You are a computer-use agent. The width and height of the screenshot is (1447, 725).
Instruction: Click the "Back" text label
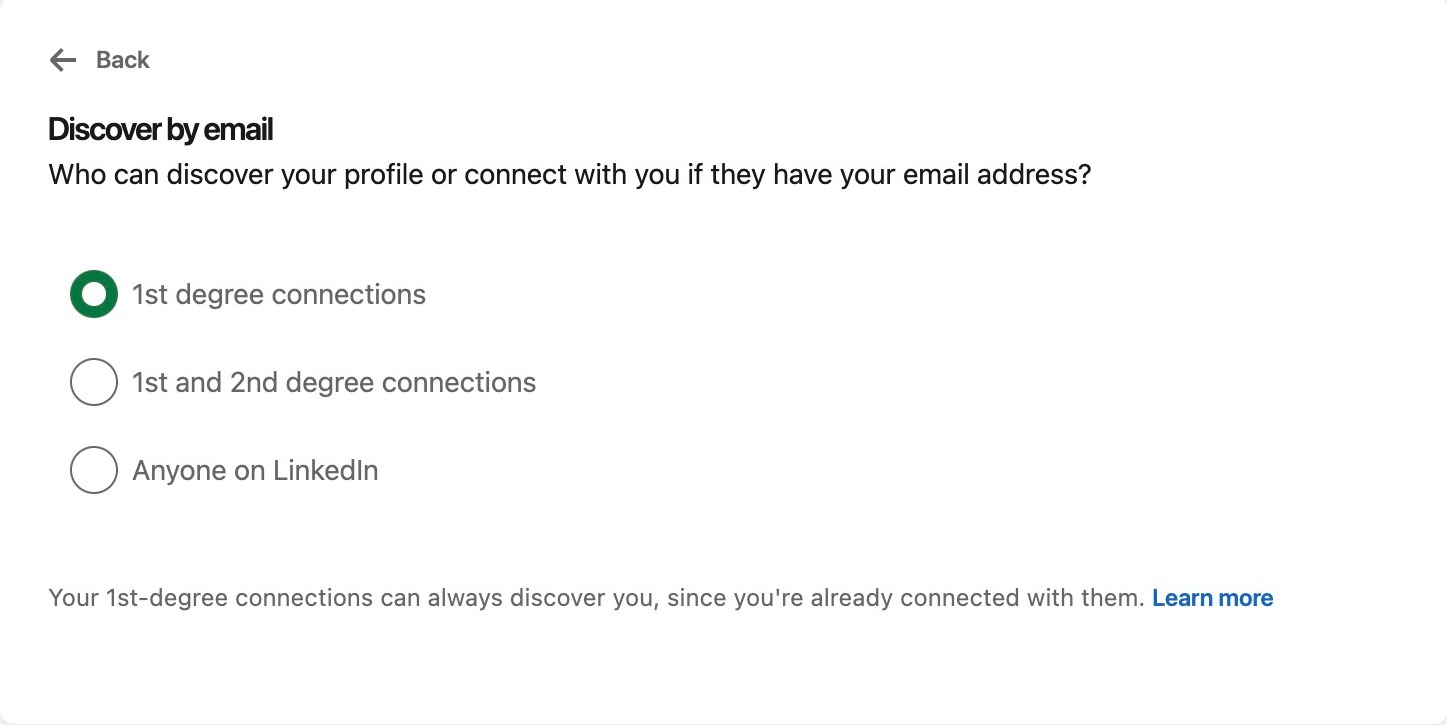pos(122,60)
